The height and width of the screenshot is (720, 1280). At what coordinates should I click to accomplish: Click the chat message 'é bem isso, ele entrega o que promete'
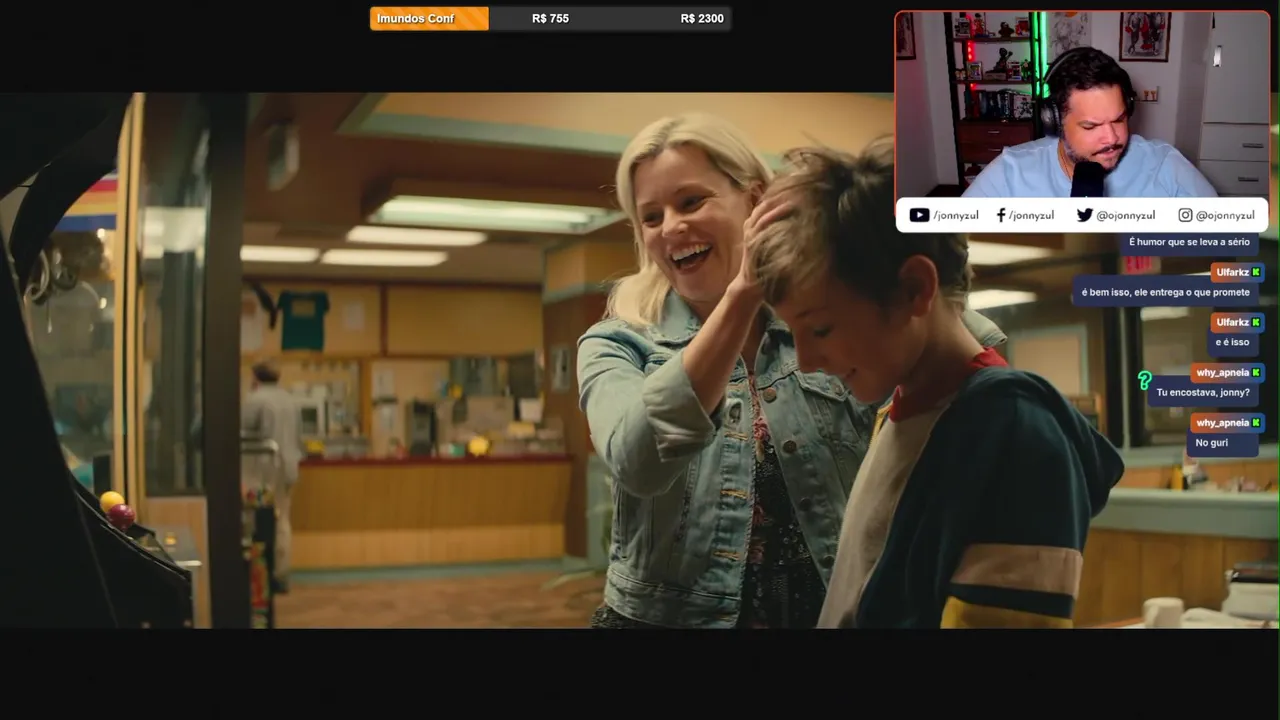coord(1166,292)
